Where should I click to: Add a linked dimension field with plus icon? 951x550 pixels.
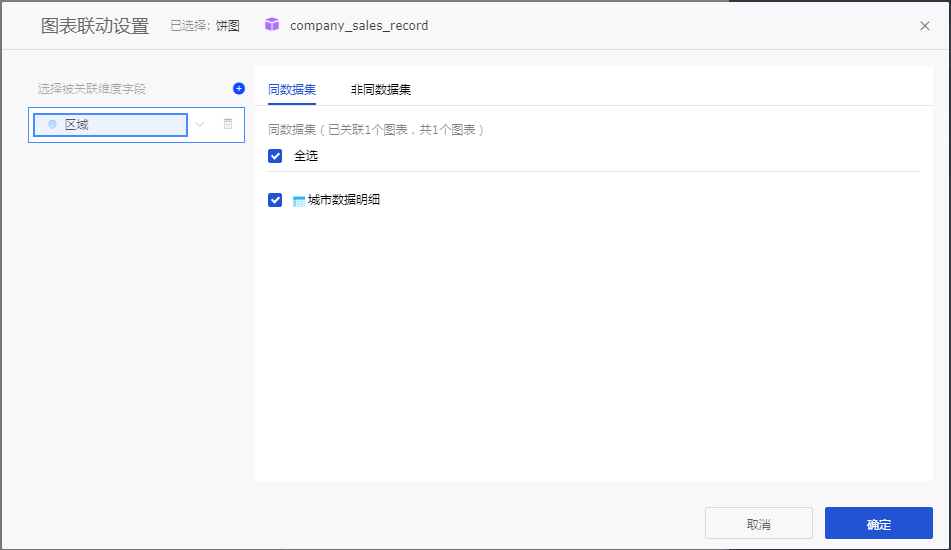pyautogui.click(x=239, y=89)
